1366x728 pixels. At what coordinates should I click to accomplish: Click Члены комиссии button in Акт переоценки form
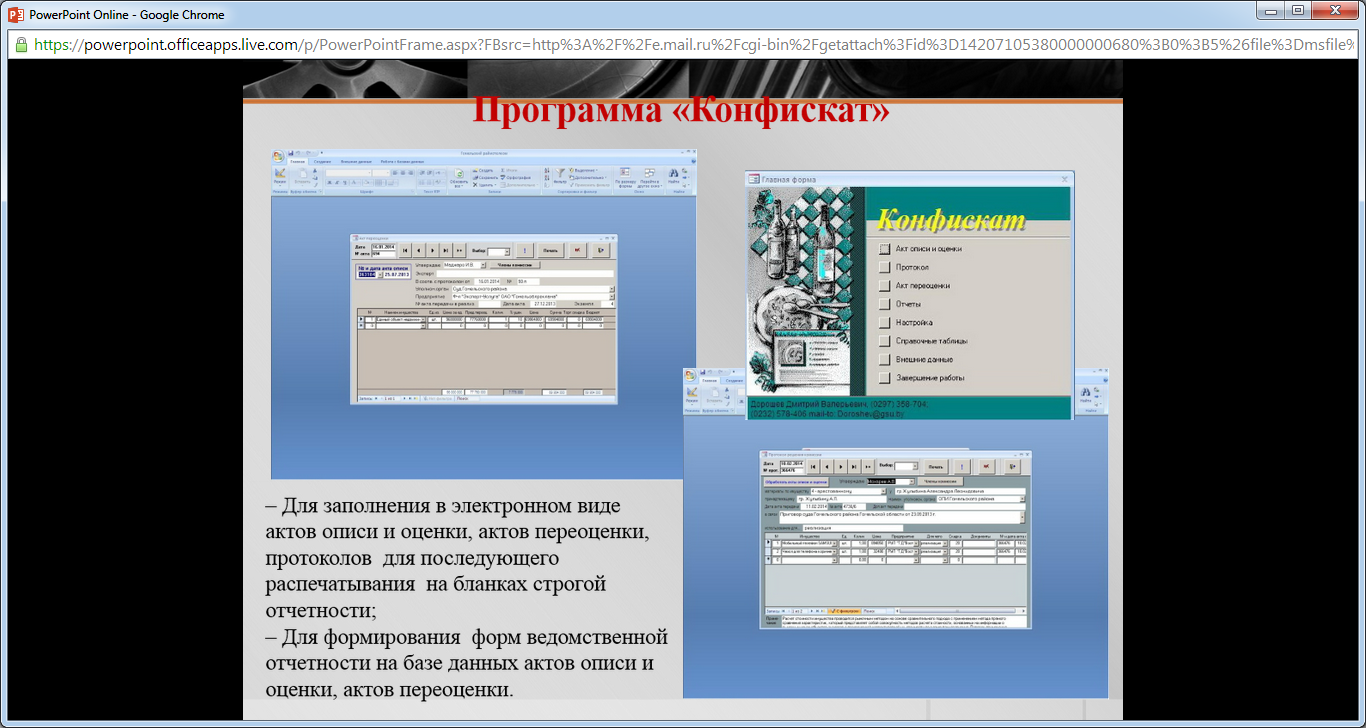[x=515, y=265]
